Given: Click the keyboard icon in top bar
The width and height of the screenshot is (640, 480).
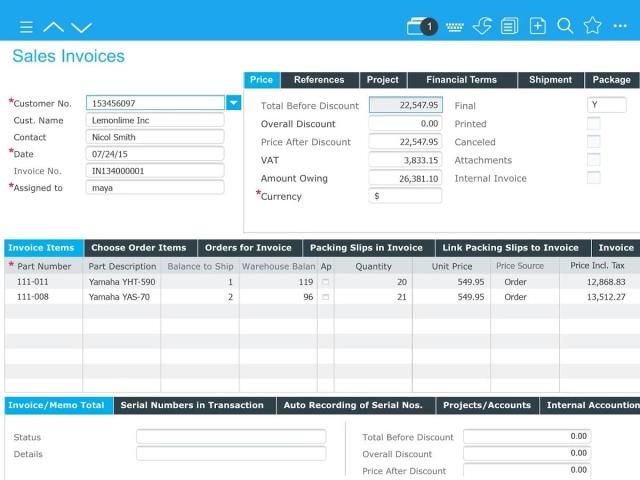Looking at the screenshot, I should (455, 27).
